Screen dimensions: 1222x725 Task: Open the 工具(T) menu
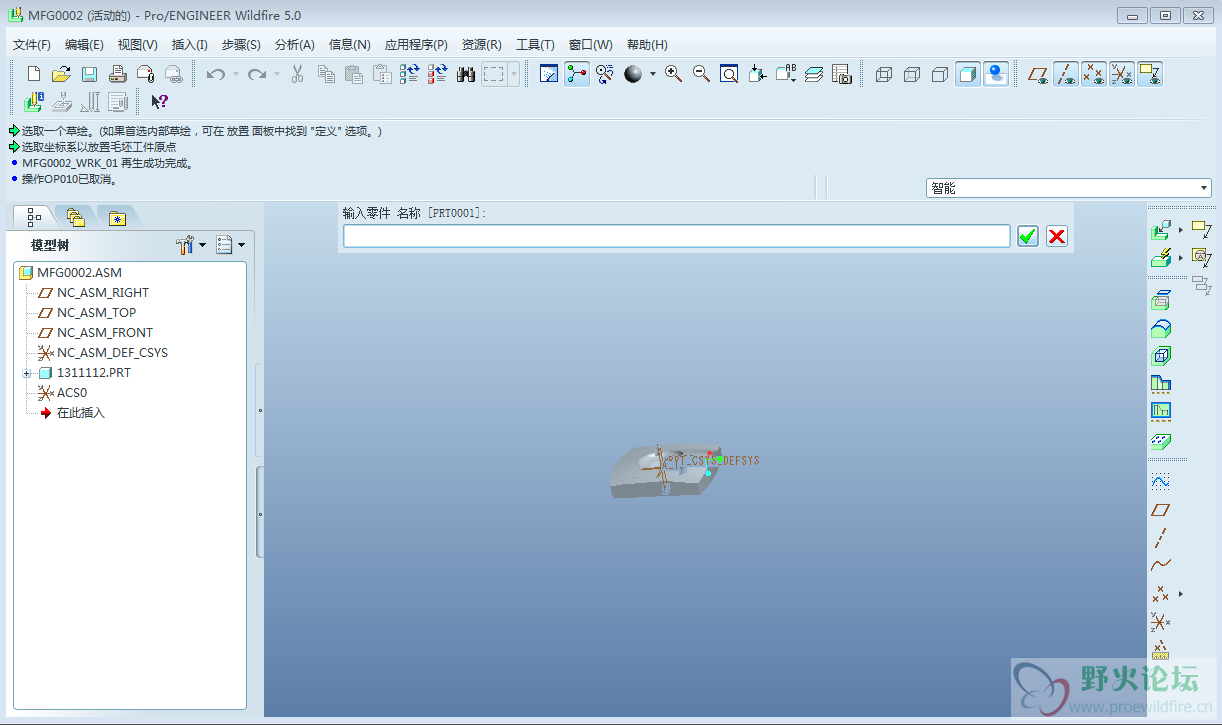535,45
